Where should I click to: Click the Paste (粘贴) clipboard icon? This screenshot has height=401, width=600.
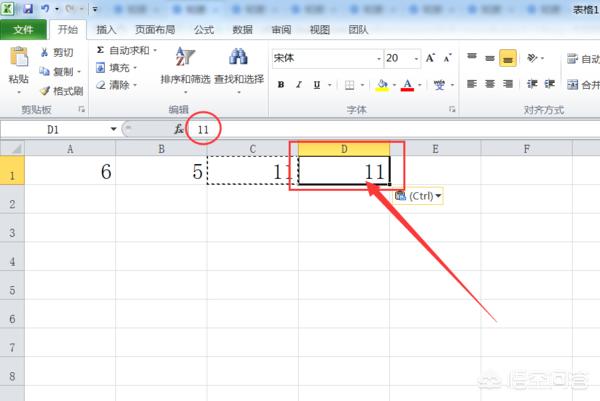19,57
